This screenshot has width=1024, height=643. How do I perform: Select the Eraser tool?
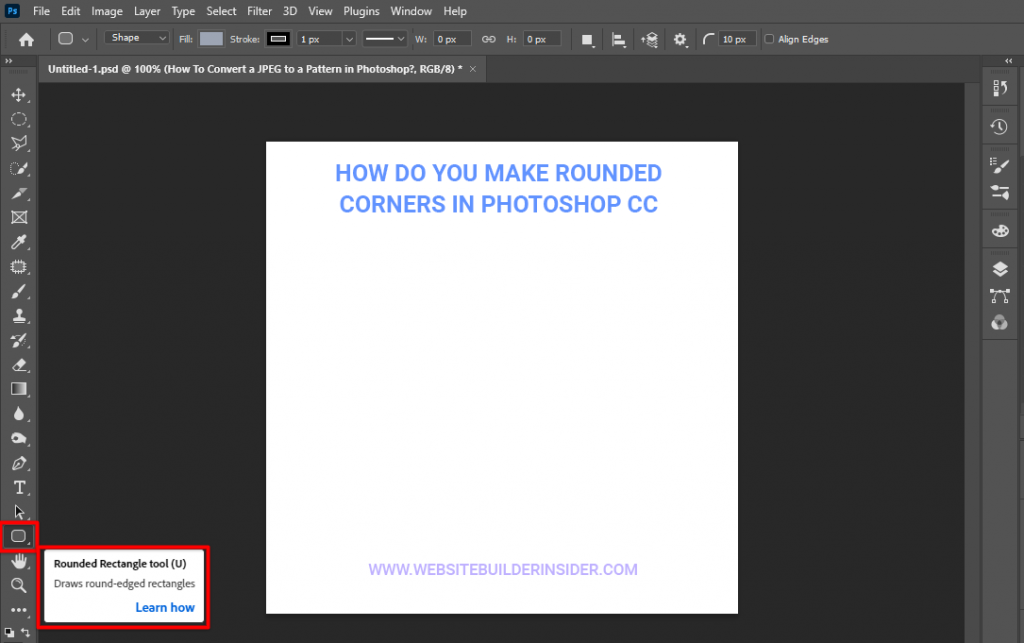pos(18,365)
